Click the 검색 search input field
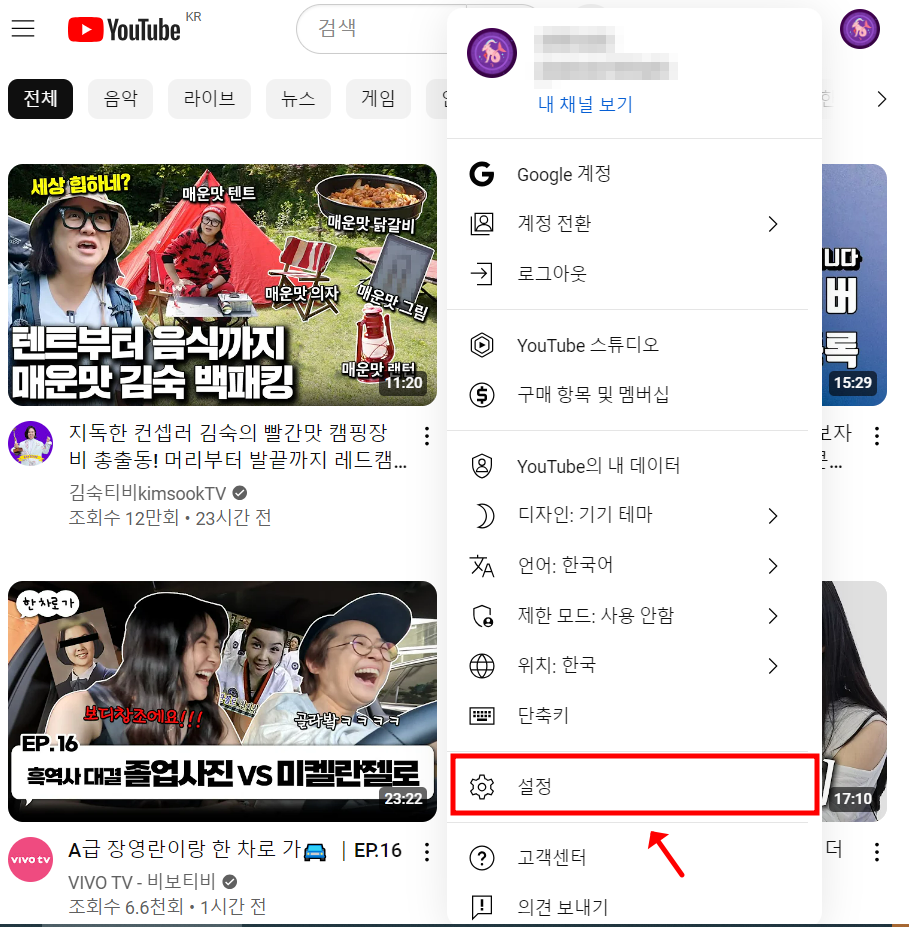The image size is (909, 927). (x=370, y=29)
